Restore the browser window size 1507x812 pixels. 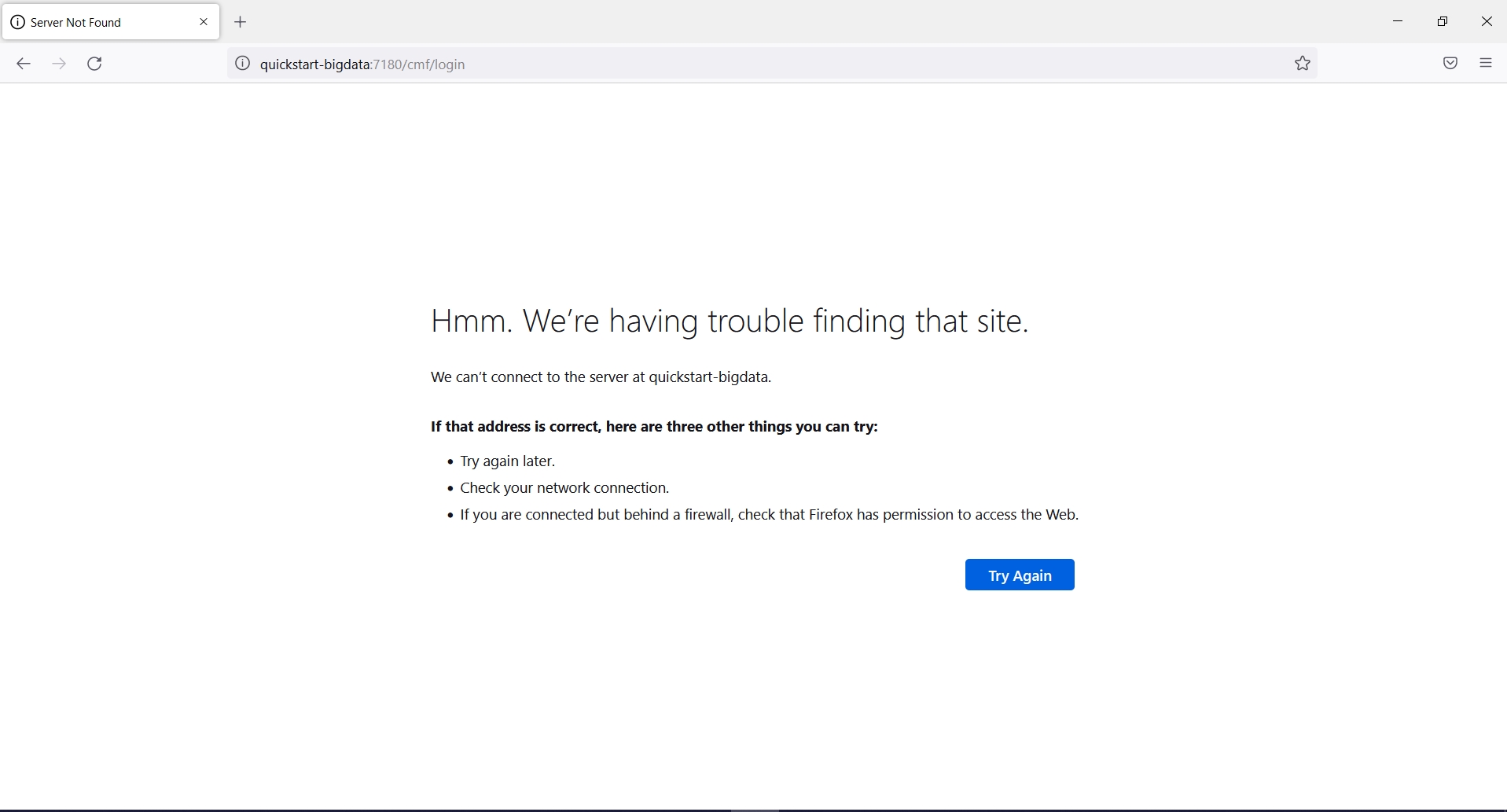1443,20
